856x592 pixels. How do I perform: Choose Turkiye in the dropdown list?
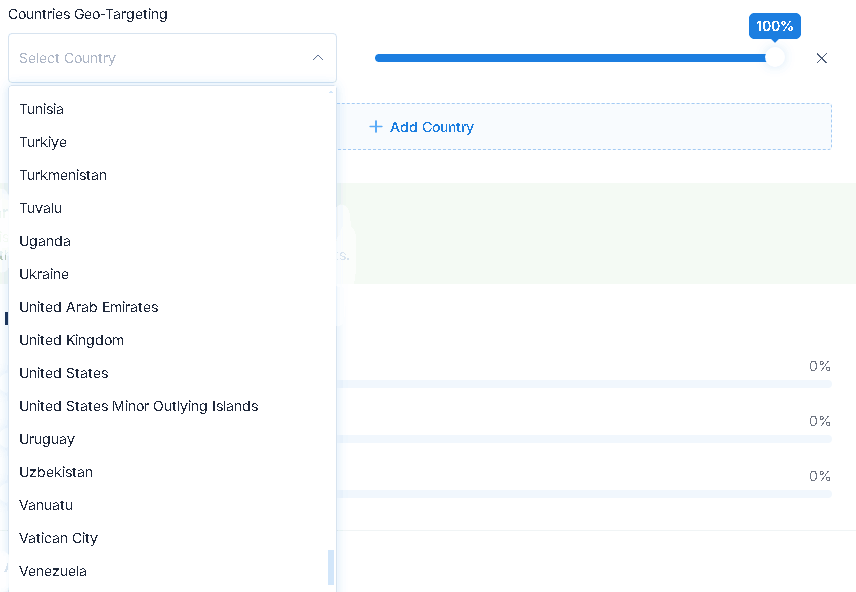point(173,142)
